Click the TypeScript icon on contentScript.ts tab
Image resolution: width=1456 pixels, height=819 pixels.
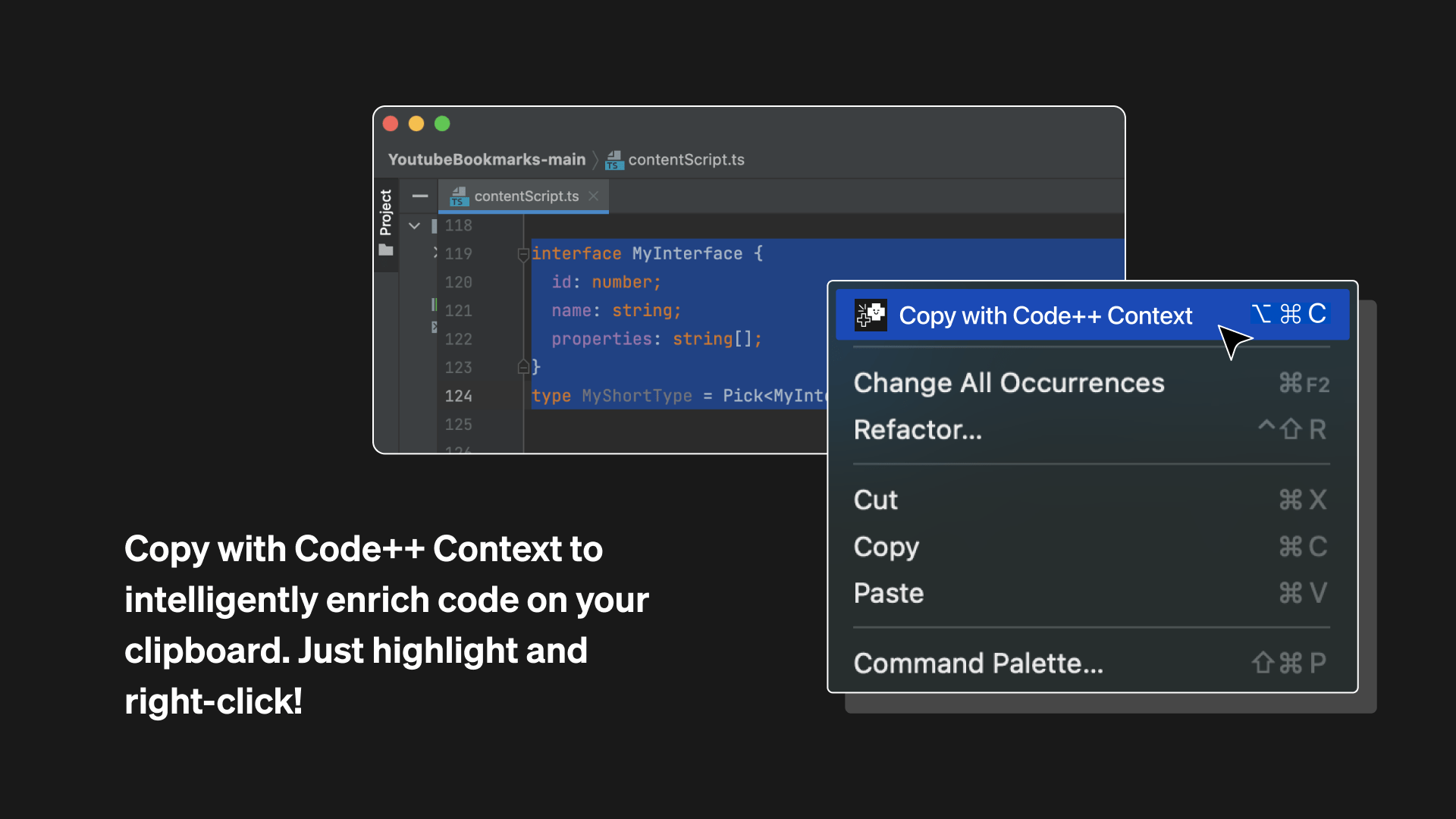click(459, 196)
